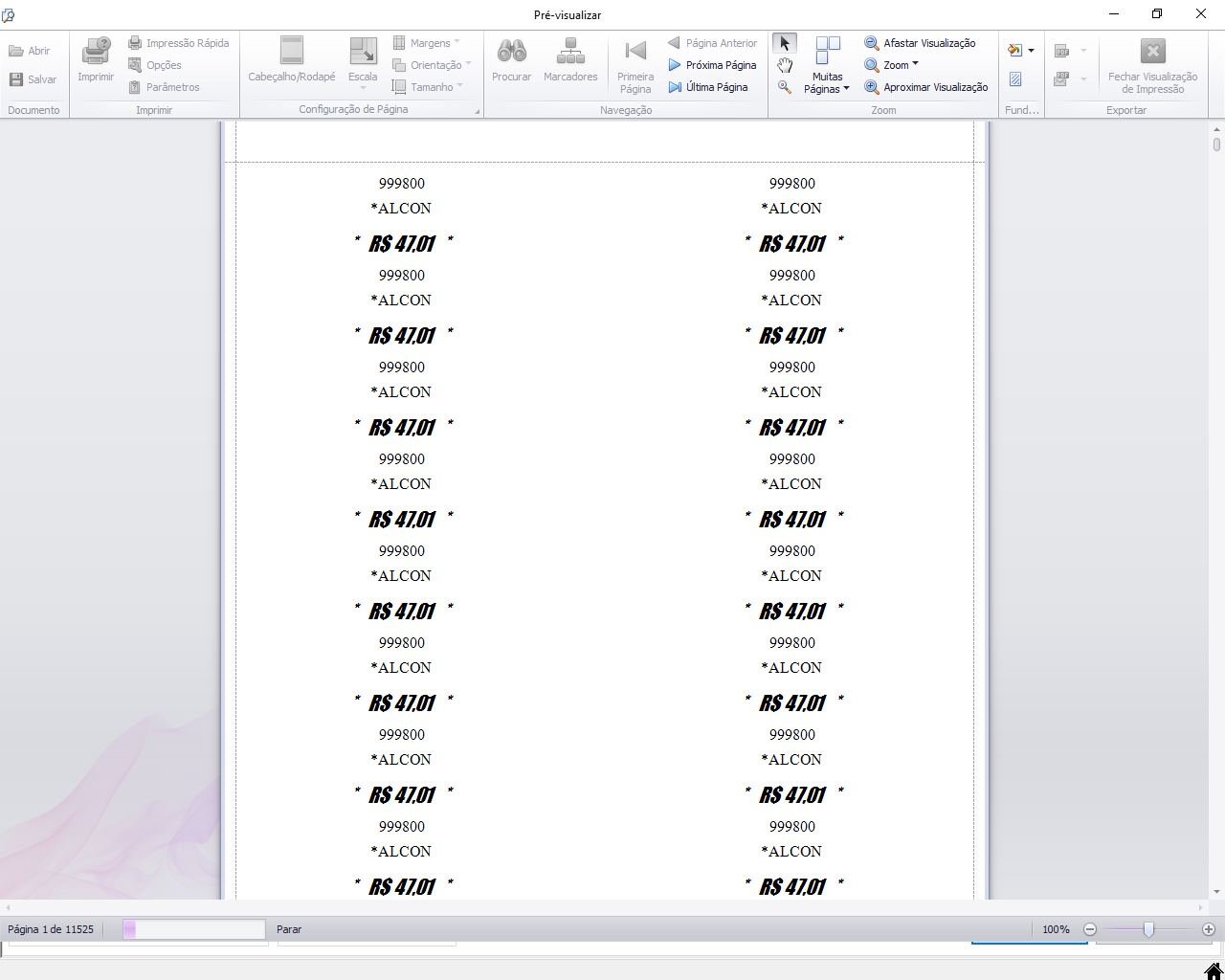Click Afastar Visualização to zoom out
Image resolution: width=1225 pixels, height=980 pixels.
(920, 43)
